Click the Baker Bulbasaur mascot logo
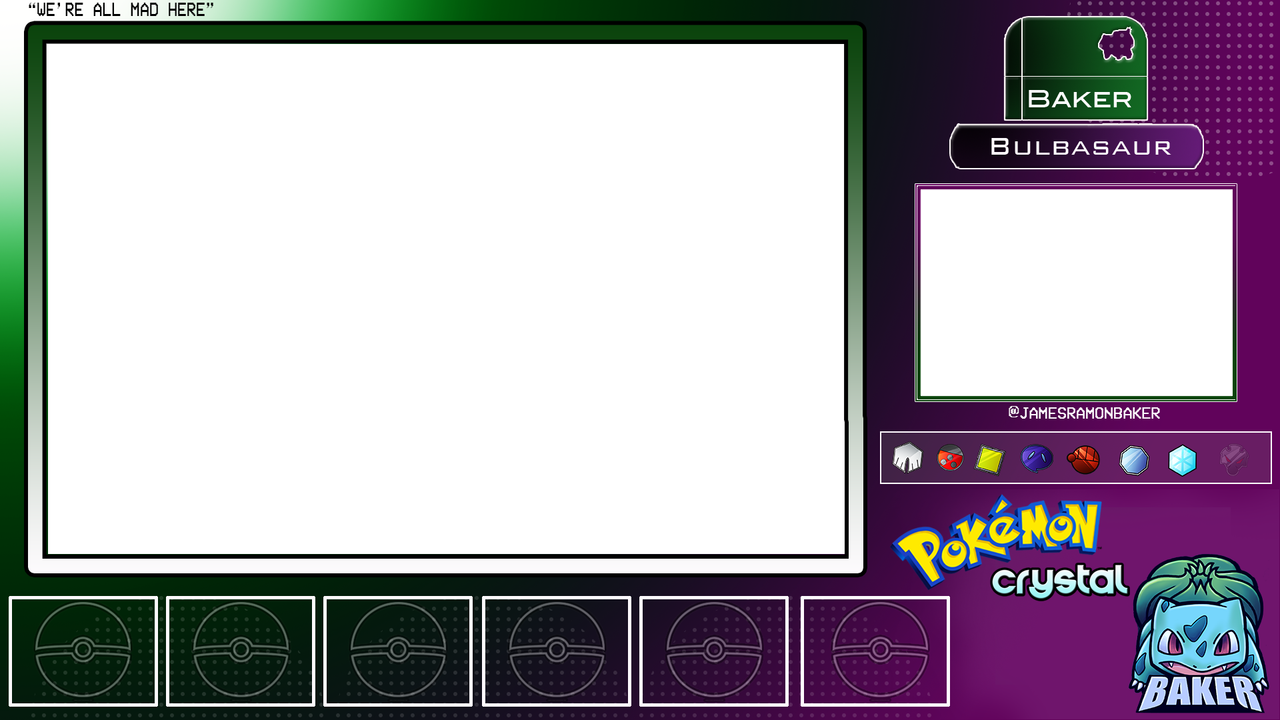 1201,634
